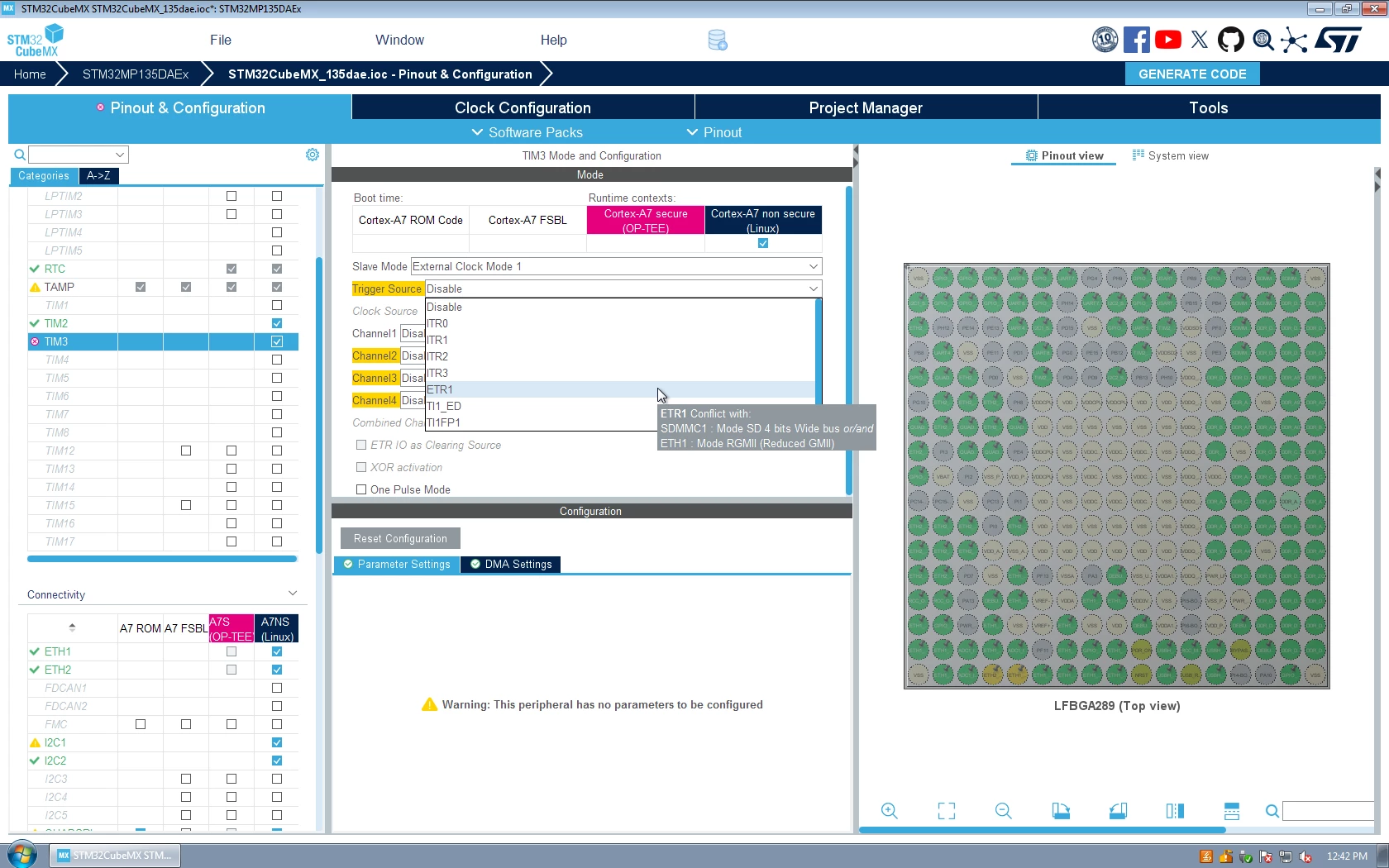The height and width of the screenshot is (868, 1389).
Task: Uncheck Cortex-A7 non secure Linux context
Action: point(763,243)
